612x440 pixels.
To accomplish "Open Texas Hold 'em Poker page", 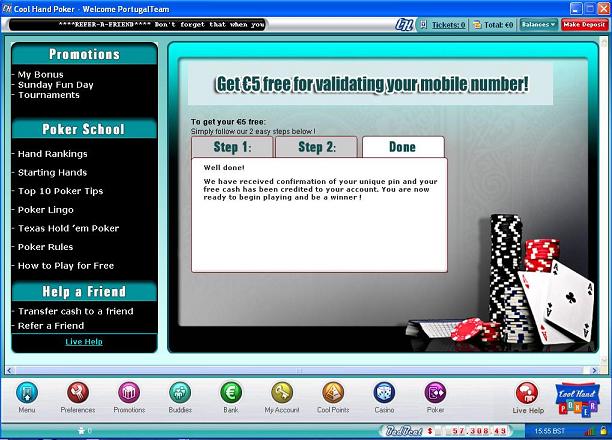I will pyautogui.click(x=68, y=228).
